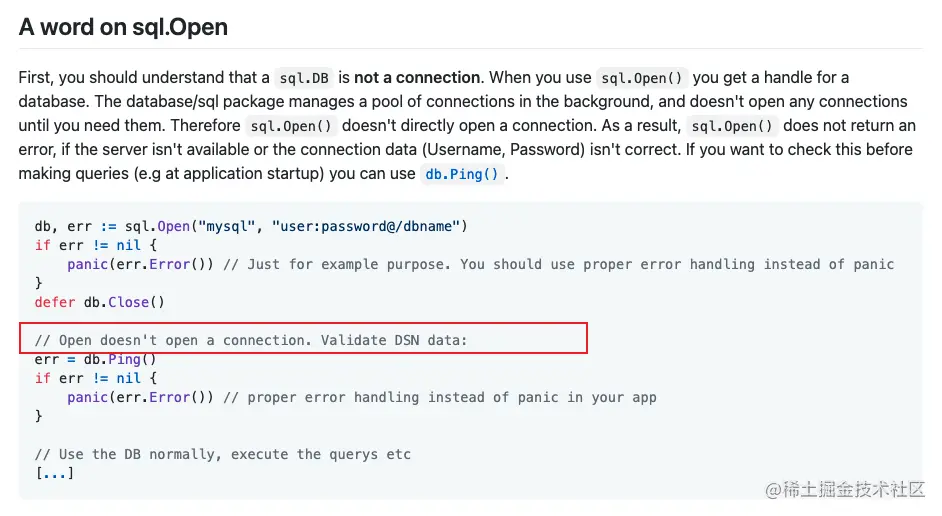
Task: Click the "sql.Open" call in the code block
Action: (160, 226)
